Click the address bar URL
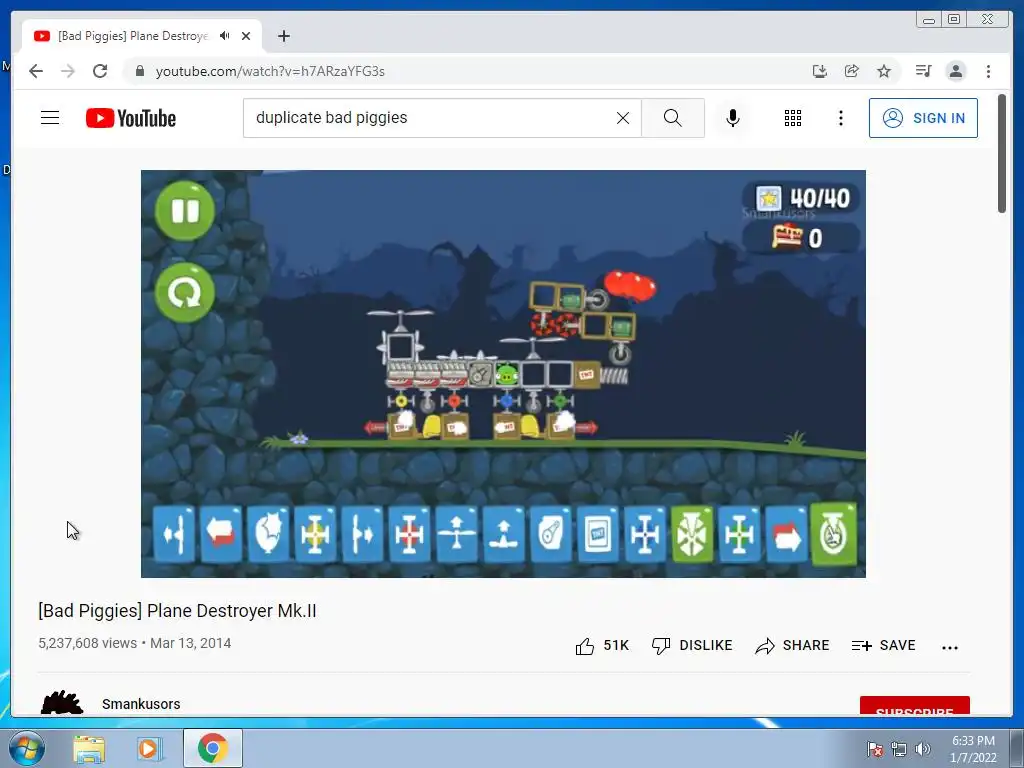1024x768 pixels. tap(270, 71)
